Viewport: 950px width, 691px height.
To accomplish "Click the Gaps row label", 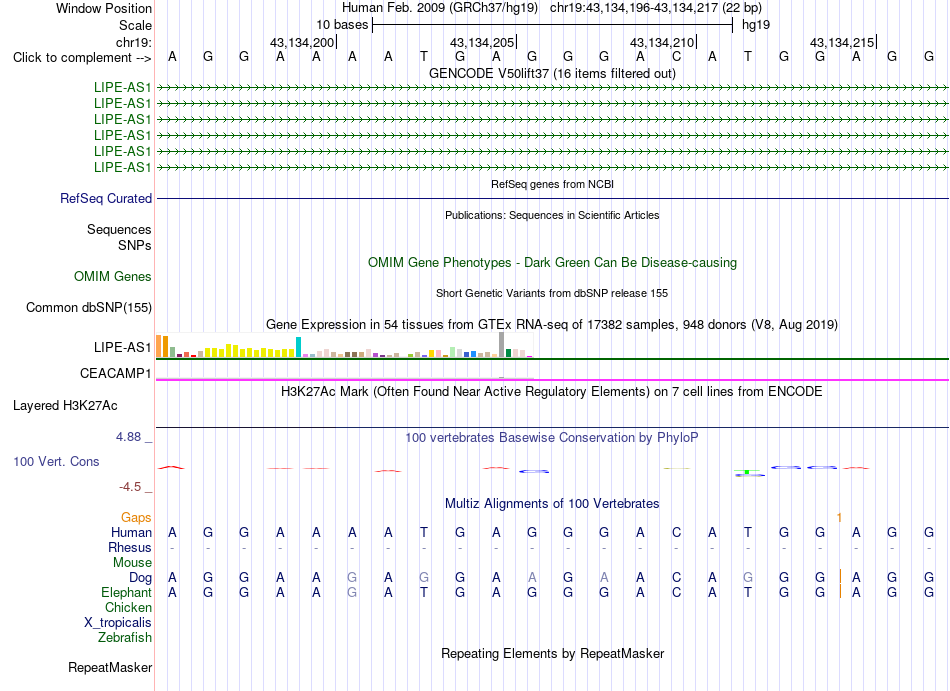I will pos(136,517).
